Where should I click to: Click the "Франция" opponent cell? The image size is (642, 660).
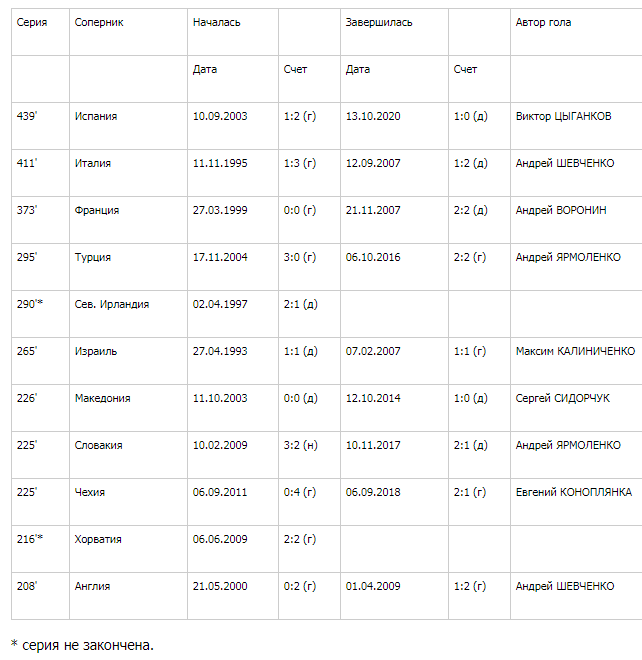pos(97,210)
